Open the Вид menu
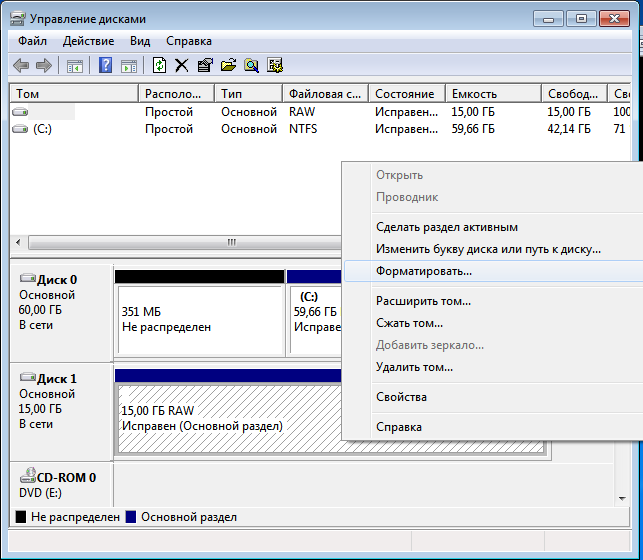Screen dimensions: 643x560 pyautogui.click(x=140, y=41)
